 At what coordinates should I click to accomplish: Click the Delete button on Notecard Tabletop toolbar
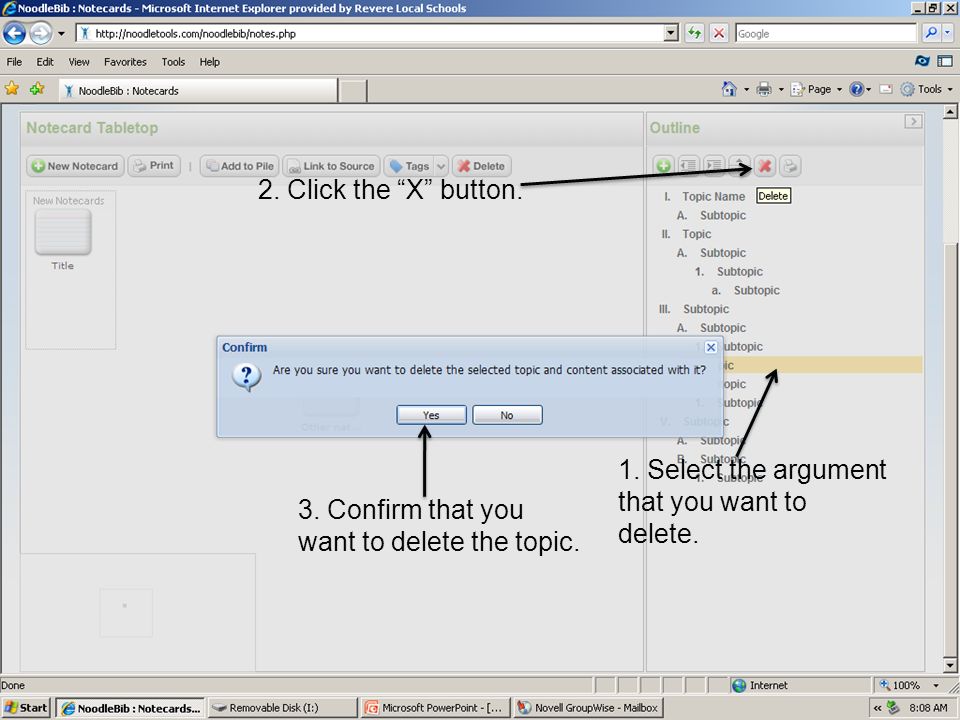click(482, 166)
